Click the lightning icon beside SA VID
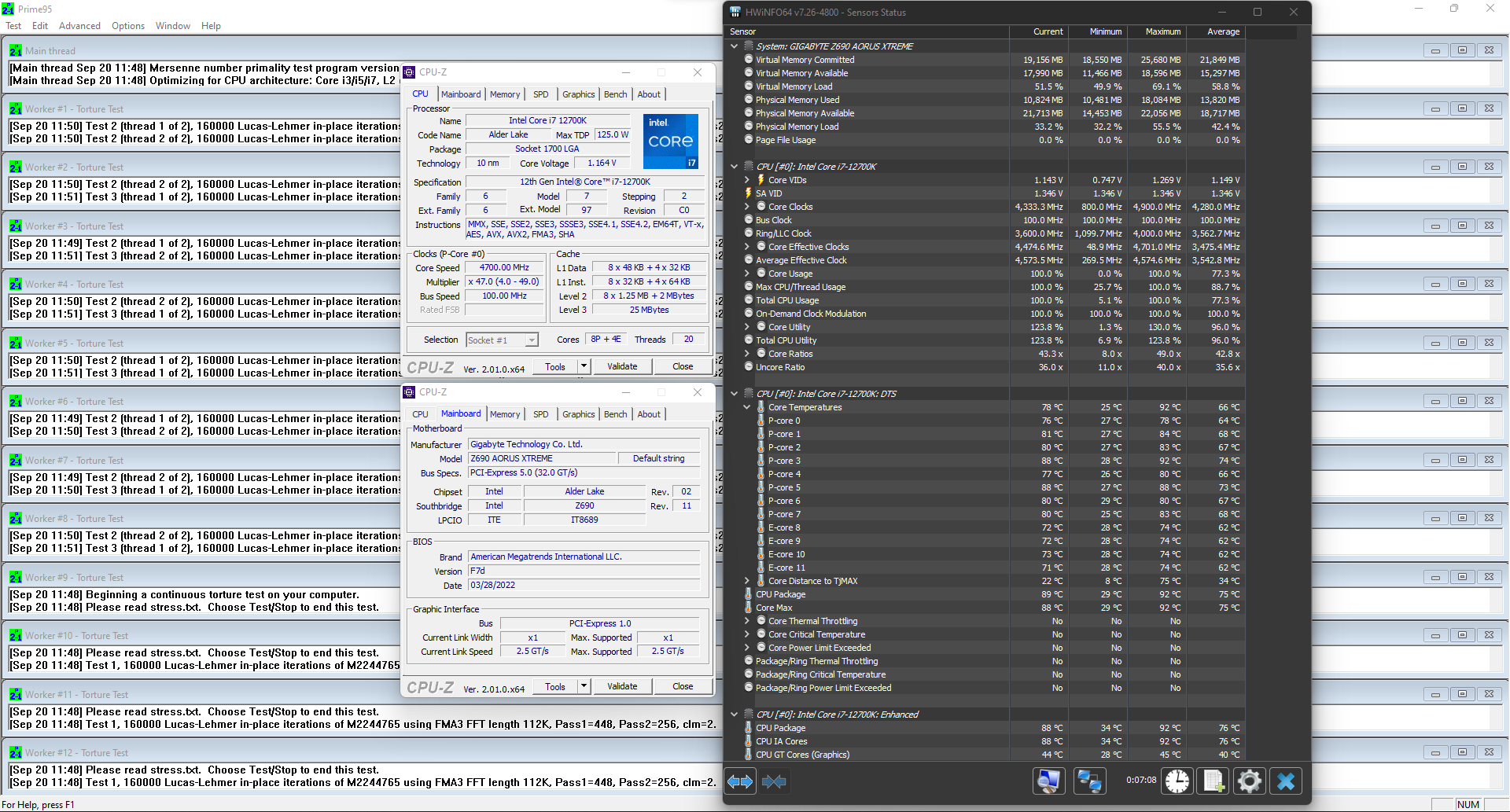 (x=748, y=193)
